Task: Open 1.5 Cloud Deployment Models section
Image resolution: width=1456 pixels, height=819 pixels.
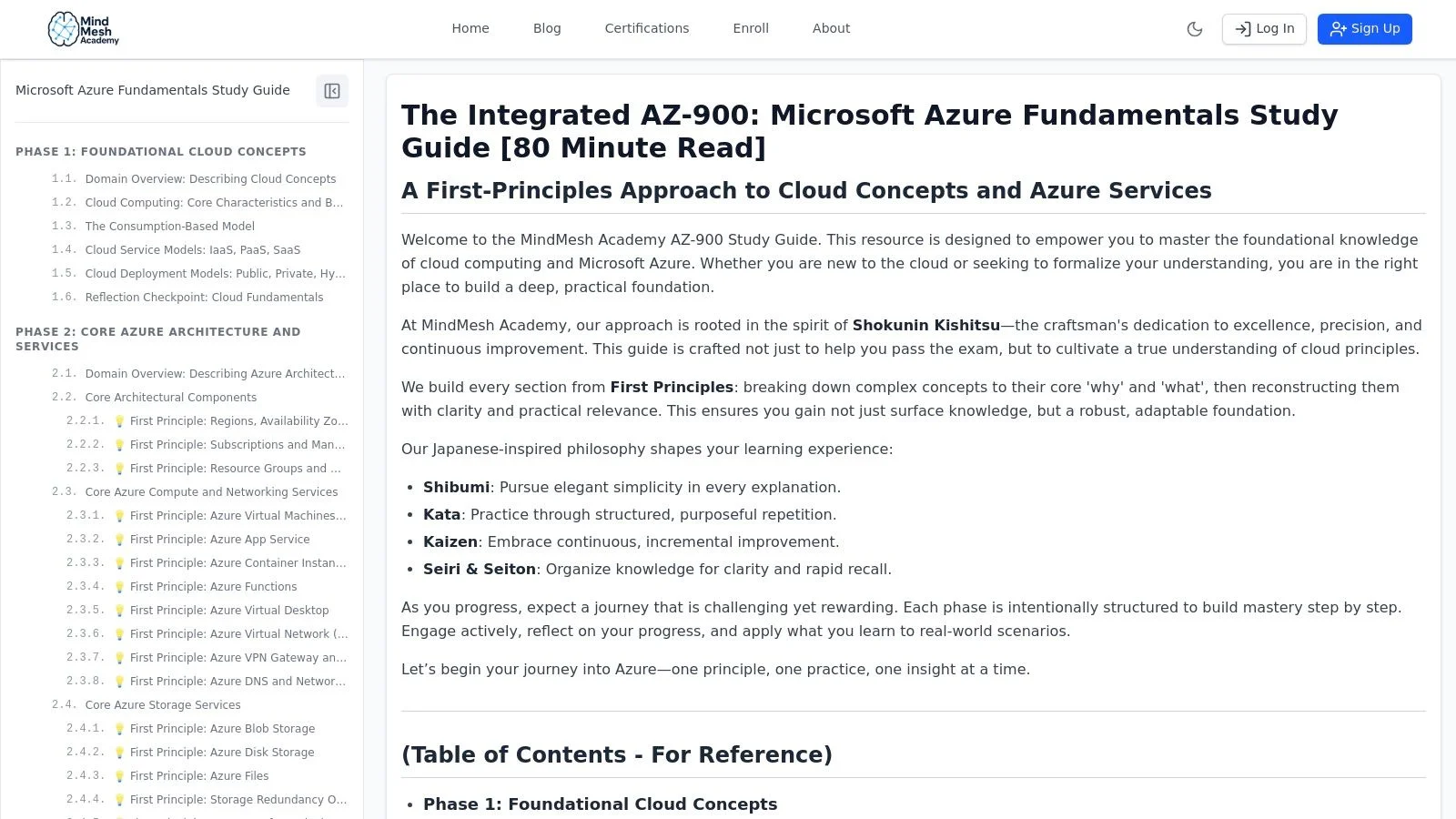Action: coord(216,274)
